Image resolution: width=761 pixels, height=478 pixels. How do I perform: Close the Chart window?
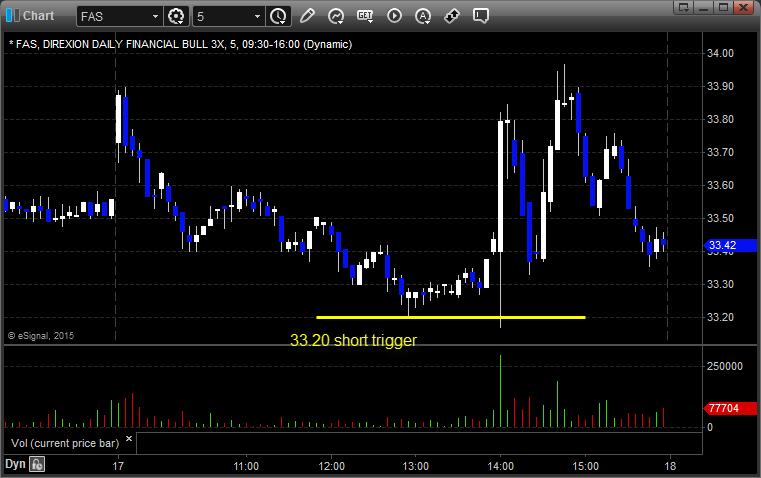pos(744,7)
